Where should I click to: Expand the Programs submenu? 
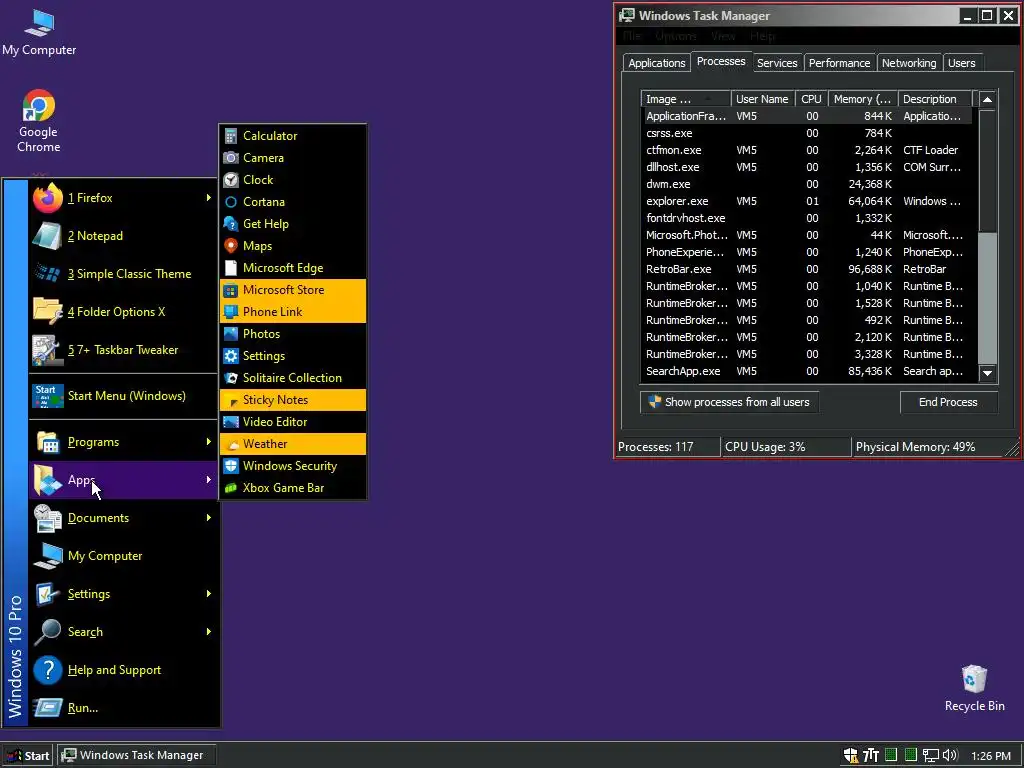pos(123,442)
